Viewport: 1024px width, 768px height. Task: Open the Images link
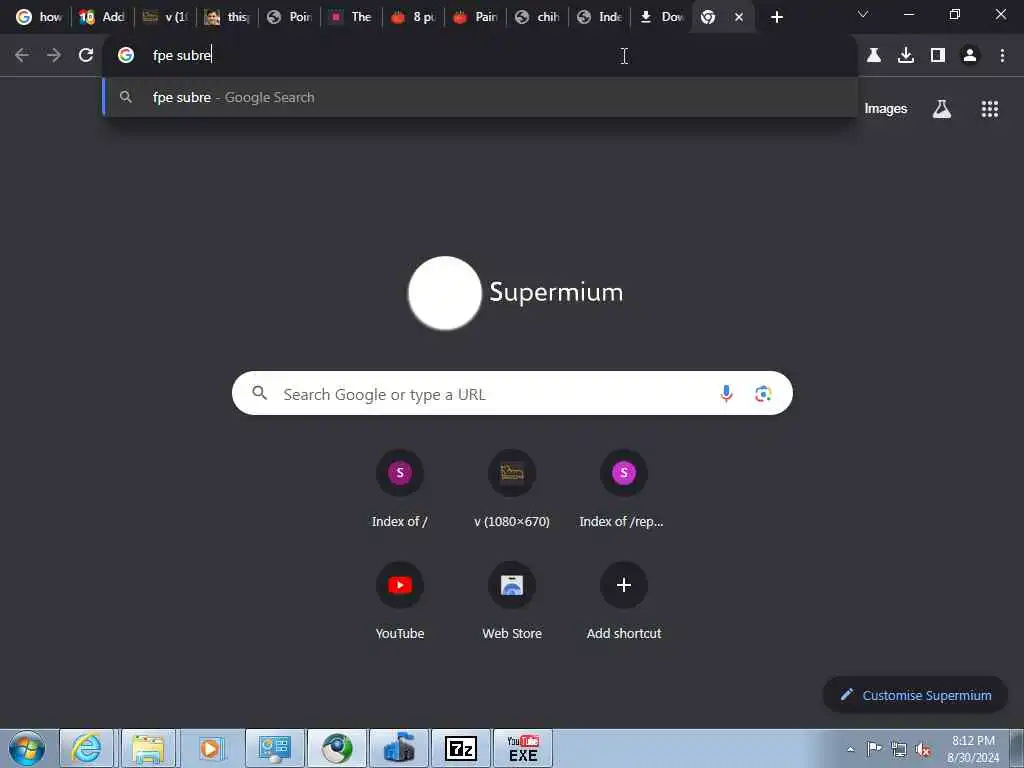(x=886, y=109)
